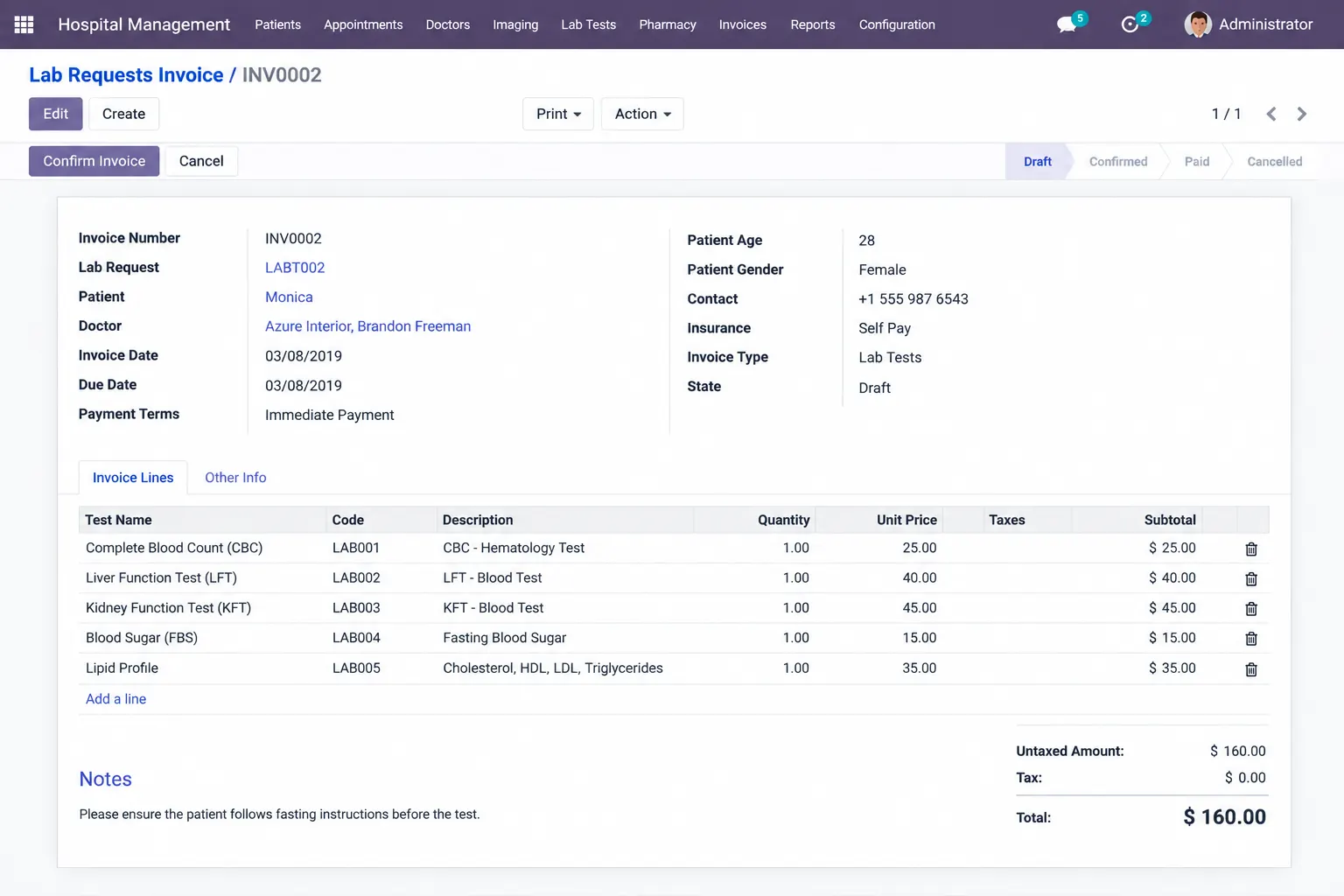
Task: Open the Azure Interior, Brandon Freeman link
Action: tap(368, 326)
